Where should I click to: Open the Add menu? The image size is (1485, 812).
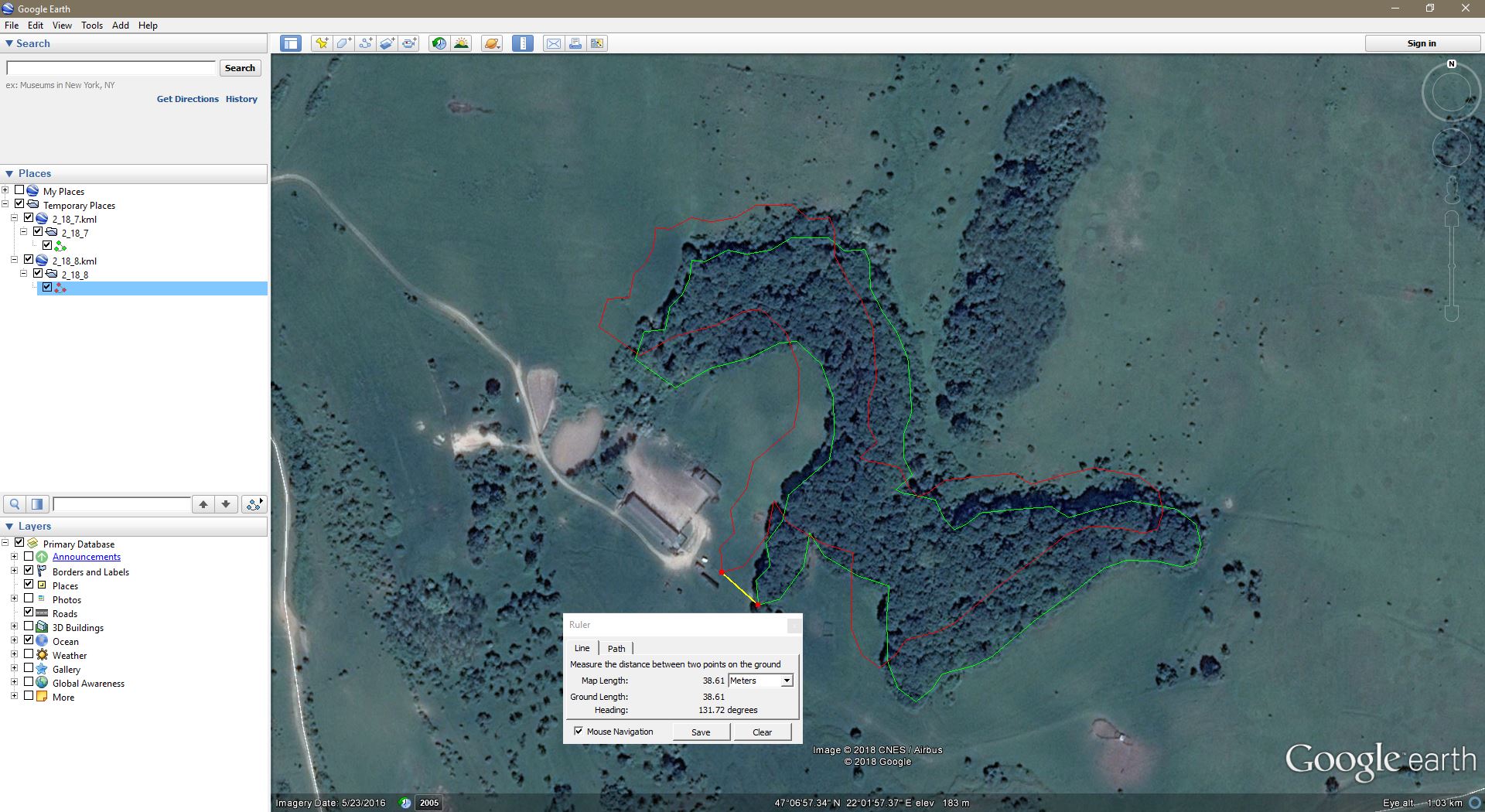point(121,26)
